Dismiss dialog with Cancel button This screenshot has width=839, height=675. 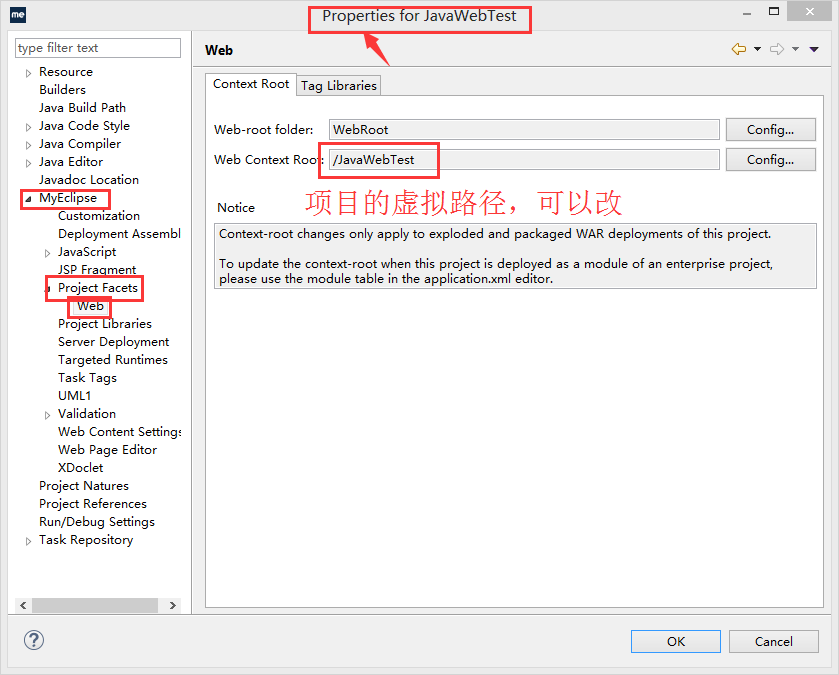tap(774, 641)
